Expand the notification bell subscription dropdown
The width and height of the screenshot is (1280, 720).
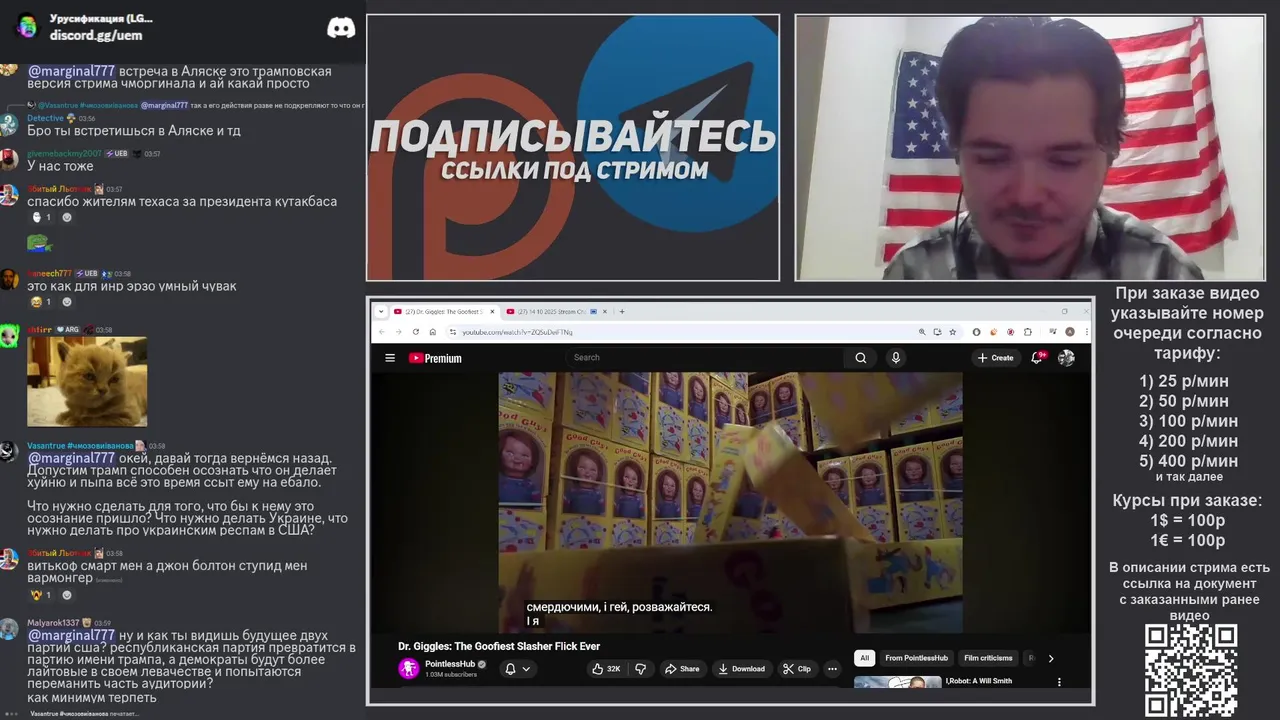pyautogui.click(x=526, y=669)
